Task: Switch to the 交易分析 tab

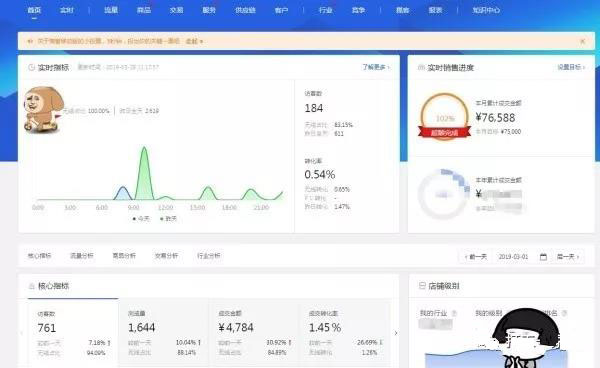Action: 166,256
